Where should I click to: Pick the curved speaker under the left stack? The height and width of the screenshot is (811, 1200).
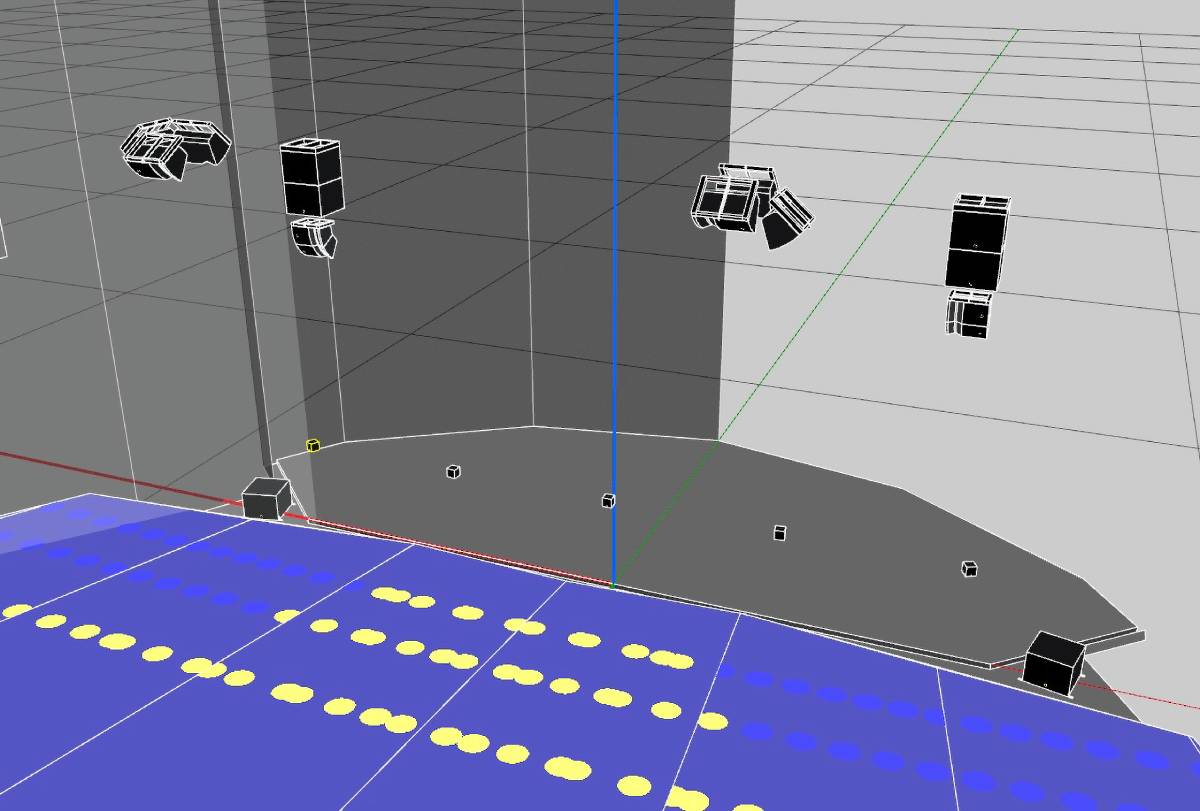[315, 239]
